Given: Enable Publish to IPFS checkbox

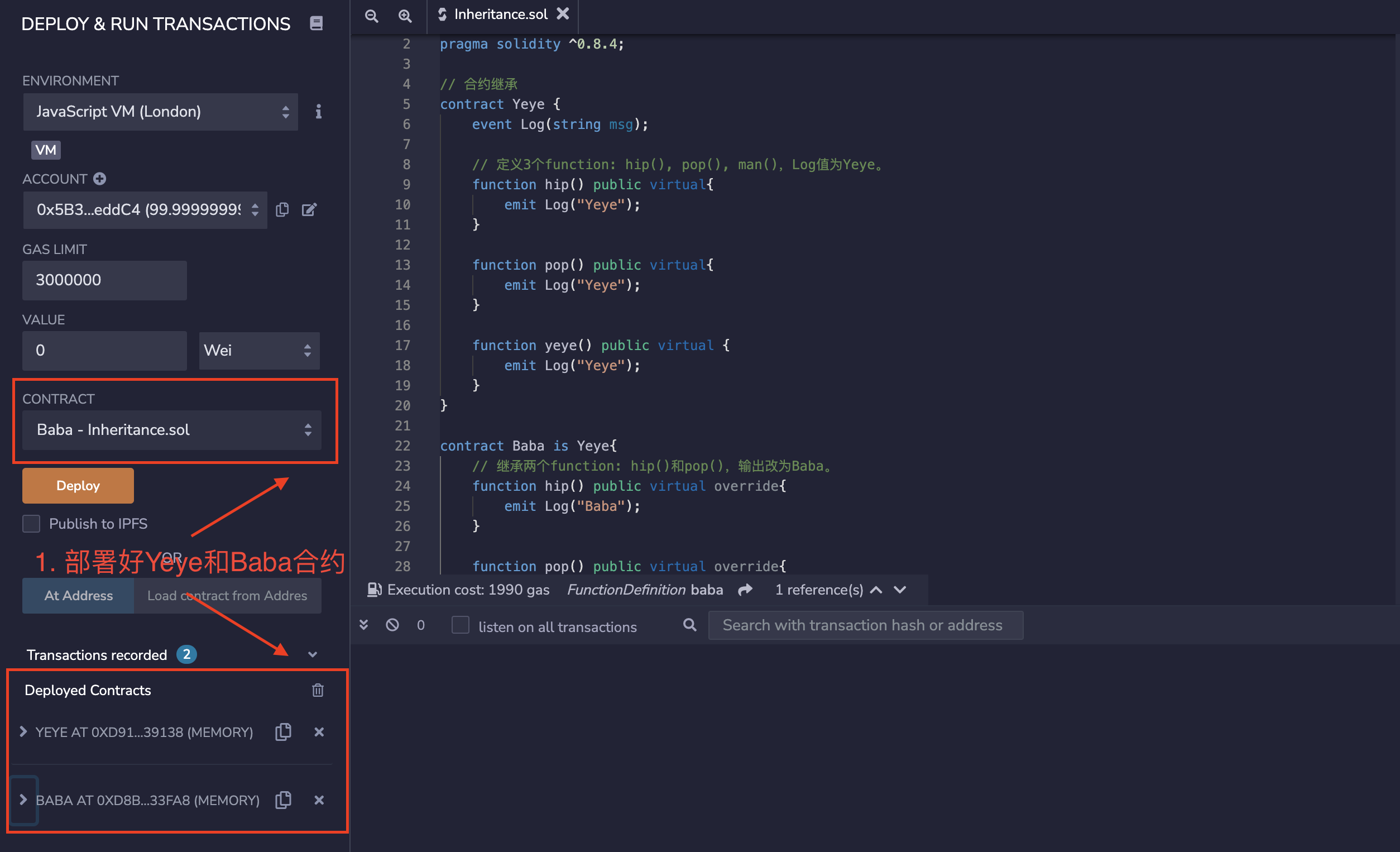Looking at the screenshot, I should pos(31,524).
